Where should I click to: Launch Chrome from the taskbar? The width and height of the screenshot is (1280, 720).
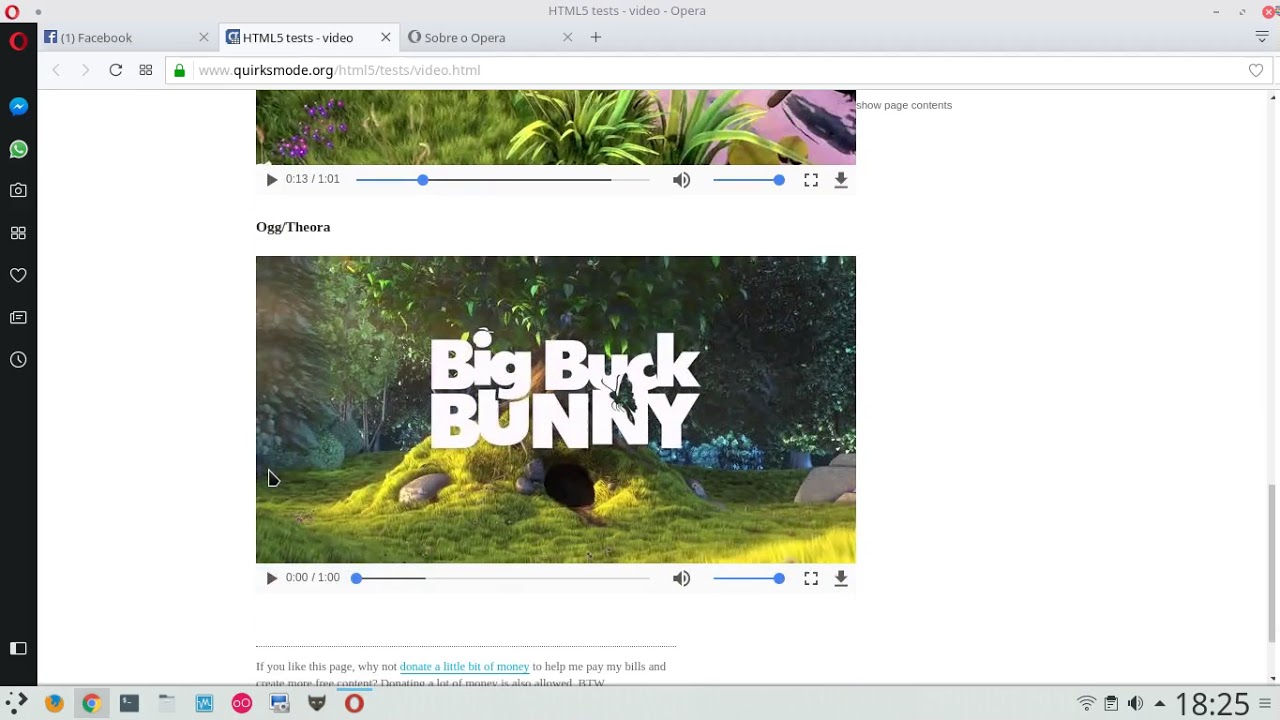pyautogui.click(x=91, y=703)
